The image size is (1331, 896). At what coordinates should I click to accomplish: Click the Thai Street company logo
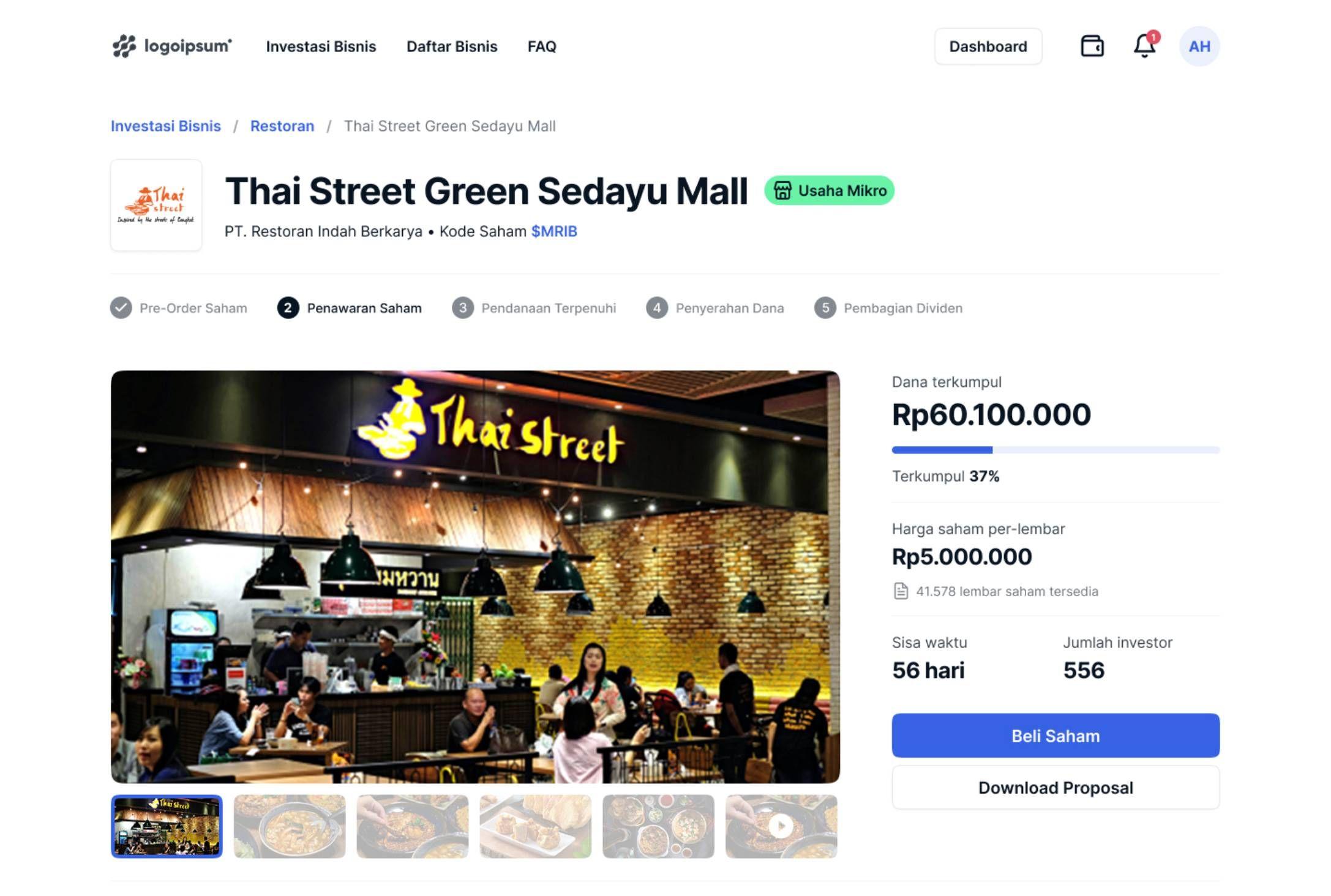pyautogui.click(x=156, y=205)
